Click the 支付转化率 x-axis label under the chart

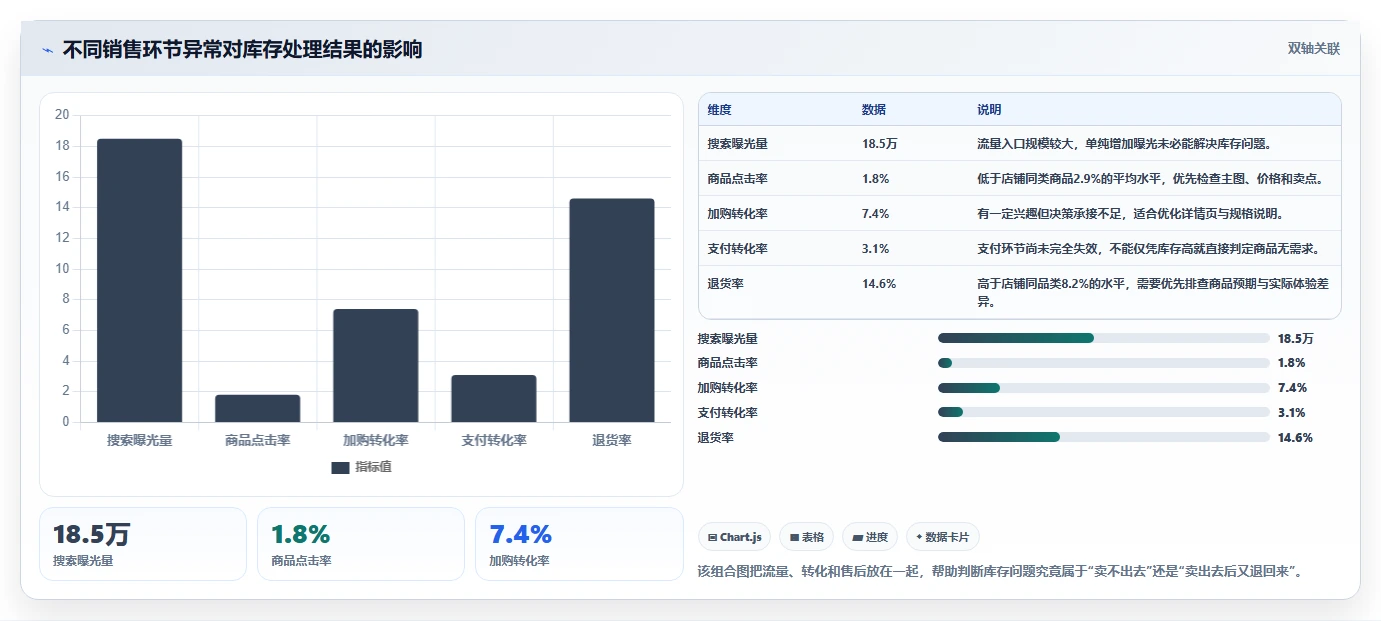coord(494,440)
